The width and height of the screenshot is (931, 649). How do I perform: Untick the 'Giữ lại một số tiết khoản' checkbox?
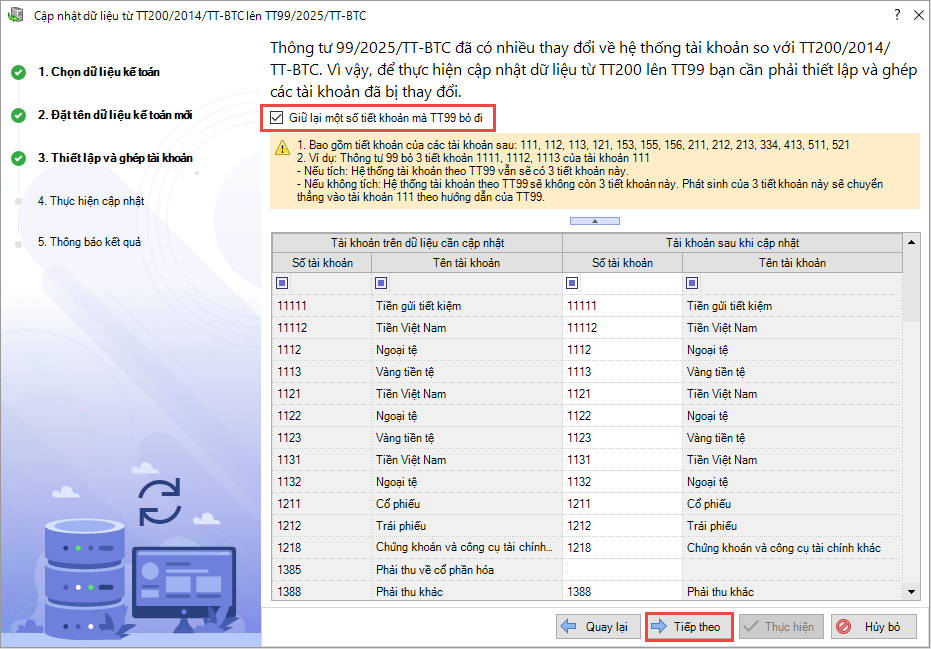[277, 118]
